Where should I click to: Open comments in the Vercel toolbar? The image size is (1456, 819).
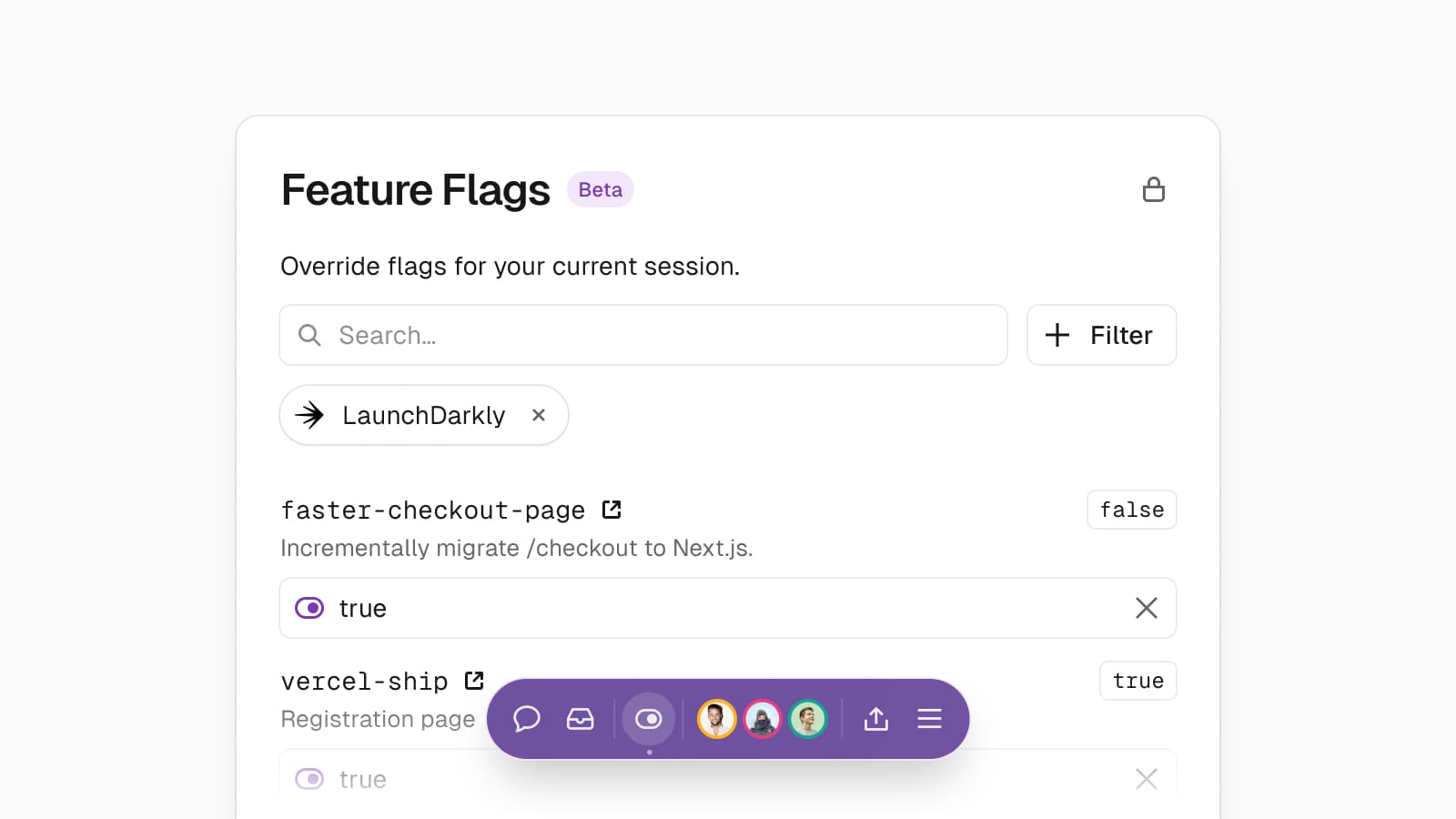(526, 719)
